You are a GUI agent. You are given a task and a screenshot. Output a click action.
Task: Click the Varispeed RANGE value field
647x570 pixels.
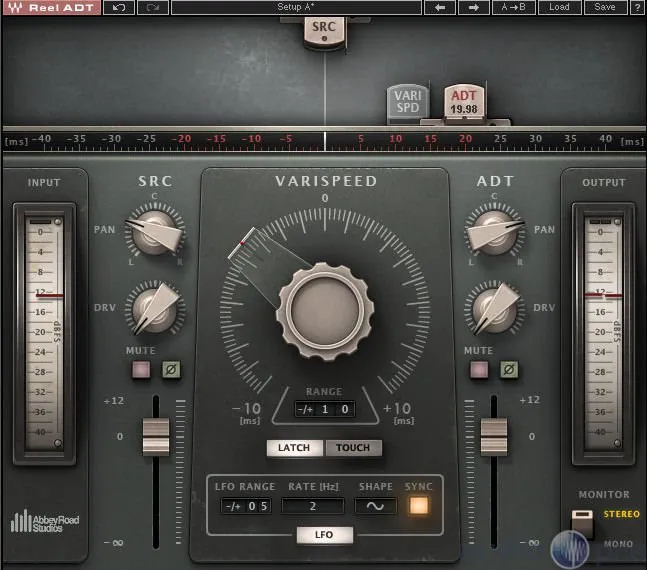pos(325,409)
